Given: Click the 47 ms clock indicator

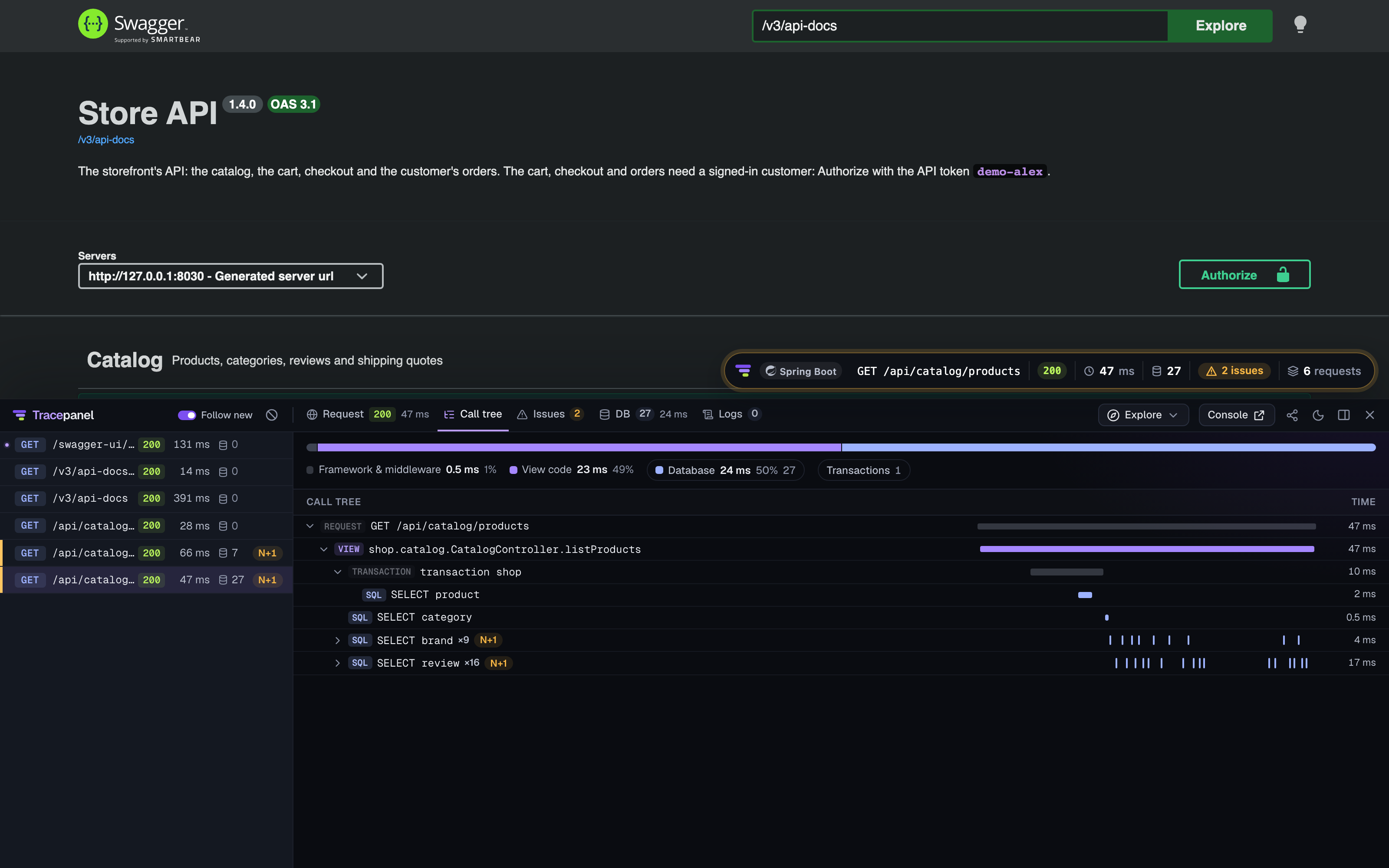Looking at the screenshot, I should click(x=1109, y=371).
